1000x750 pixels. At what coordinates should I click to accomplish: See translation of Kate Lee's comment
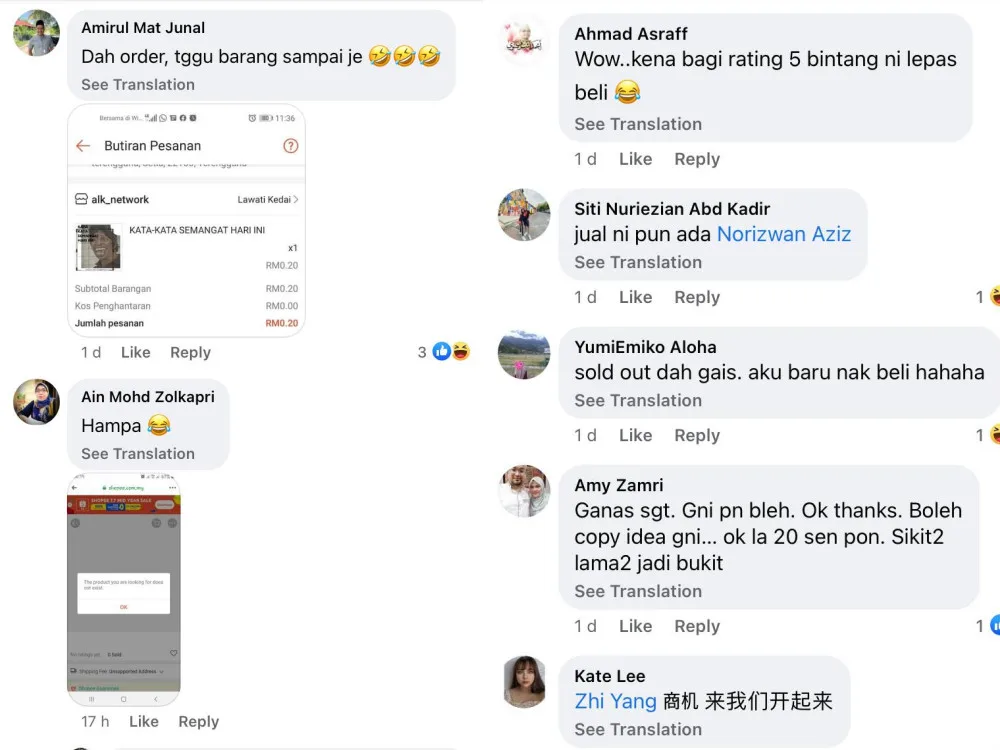(x=638, y=729)
